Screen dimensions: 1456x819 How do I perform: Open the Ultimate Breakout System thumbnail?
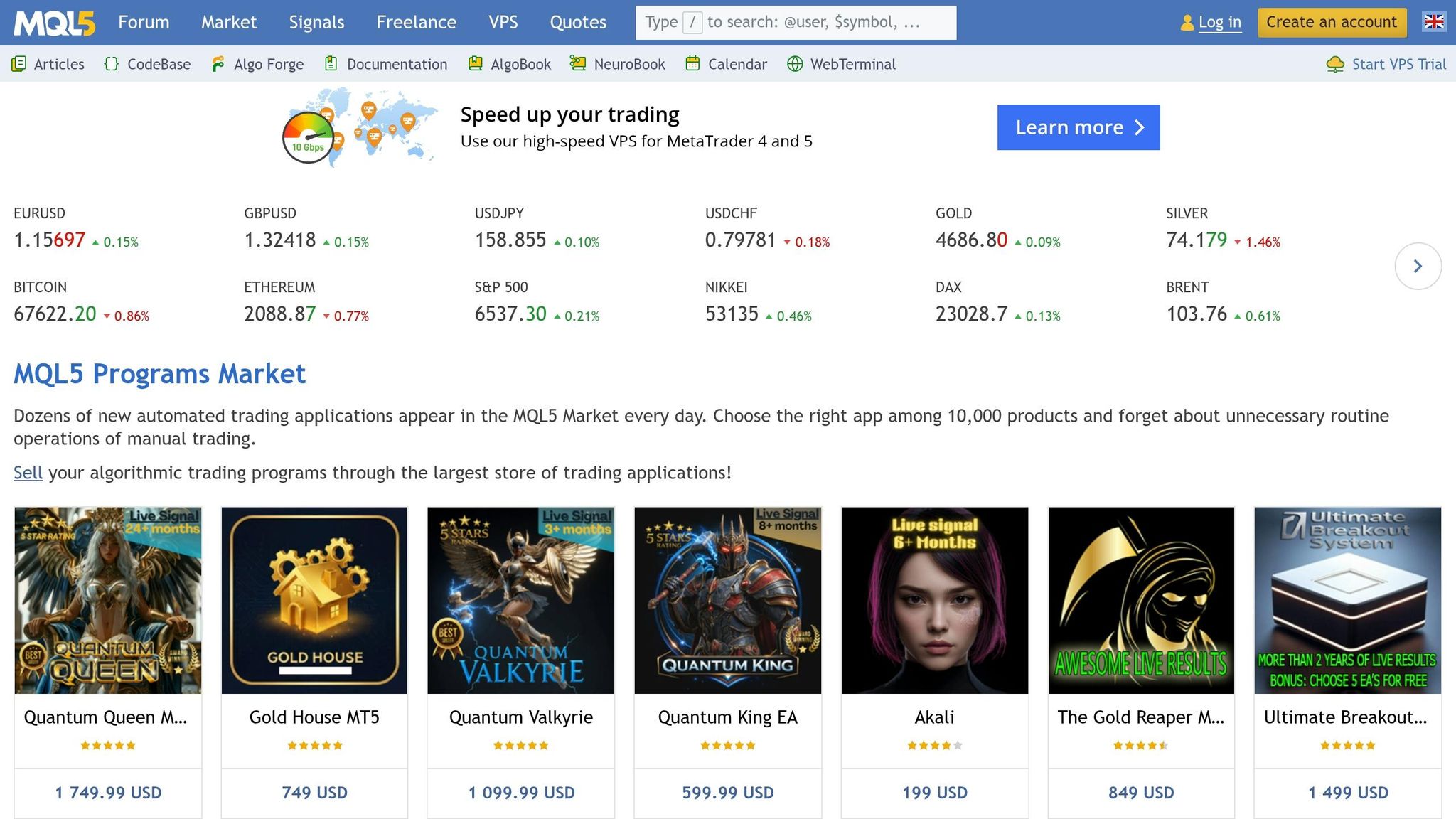(1348, 600)
